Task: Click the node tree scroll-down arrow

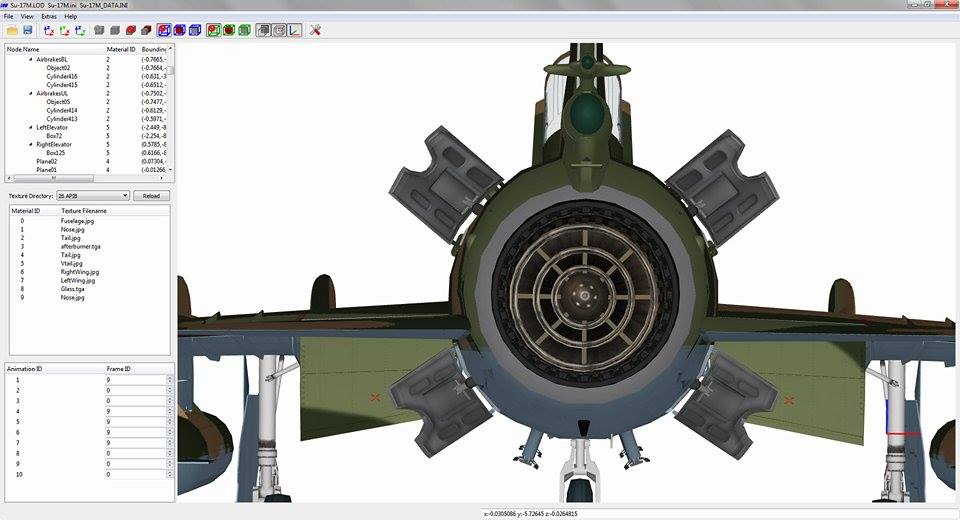Action: (171, 170)
